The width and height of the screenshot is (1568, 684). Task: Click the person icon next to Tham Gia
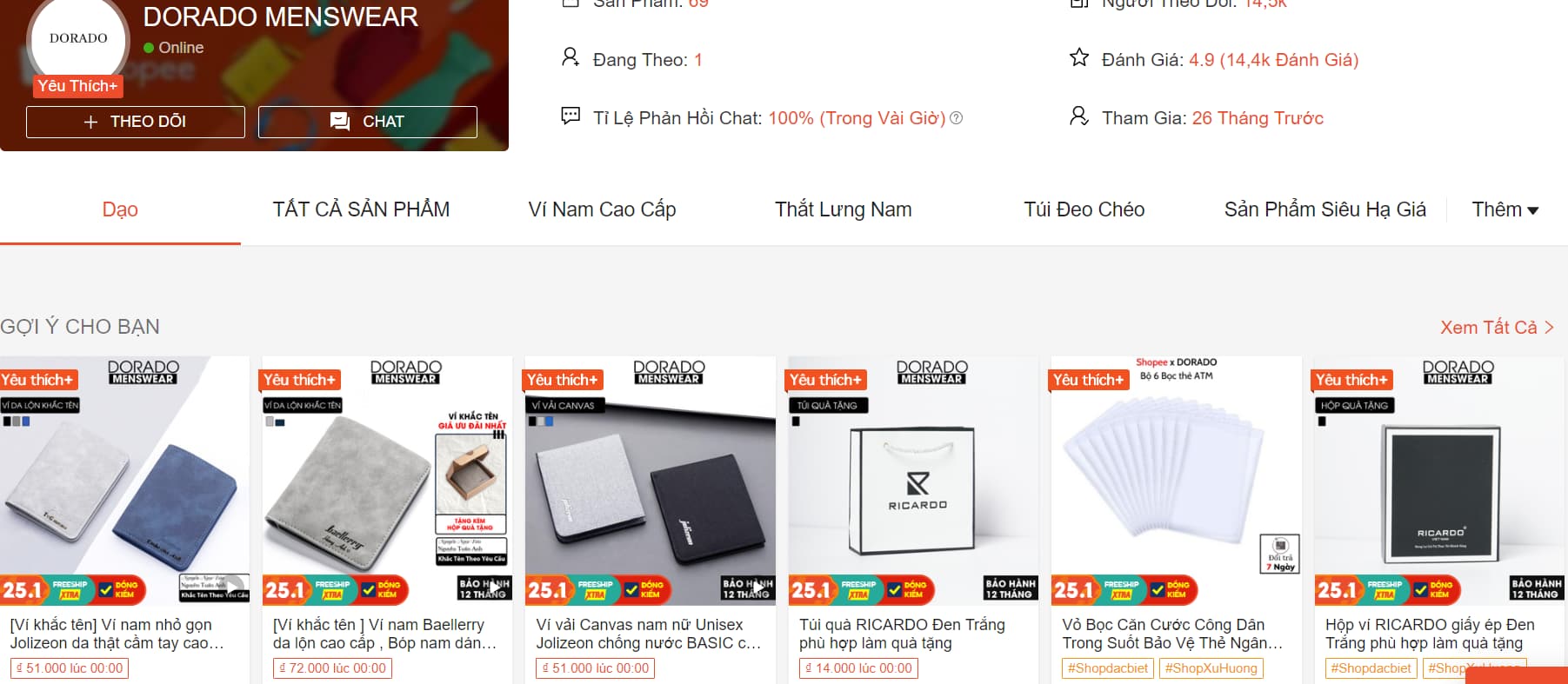tap(1079, 116)
